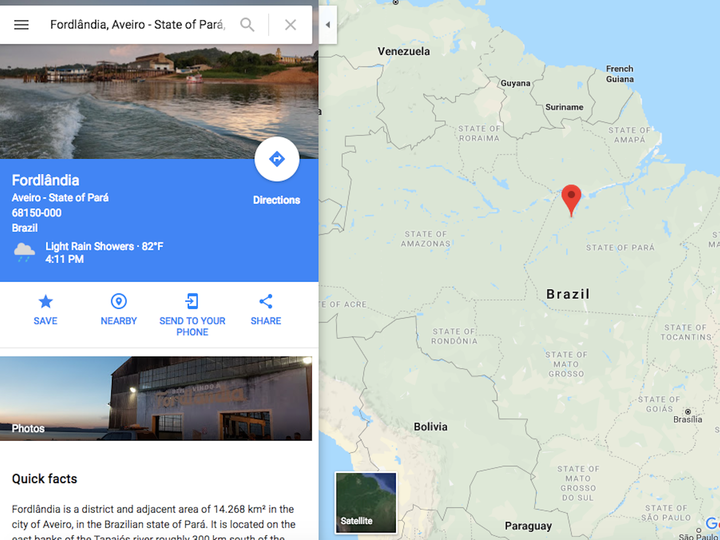Send to your phone icon
The width and height of the screenshot is (720, 540).
192,302
